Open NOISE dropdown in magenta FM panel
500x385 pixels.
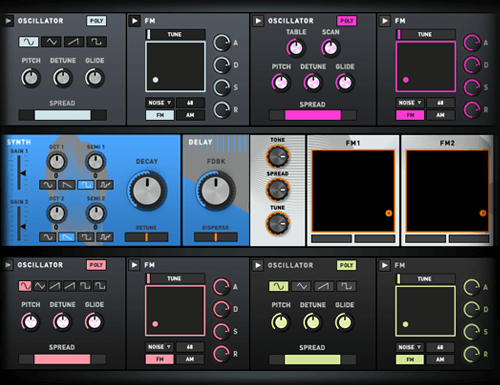click(x=410, y=103)
